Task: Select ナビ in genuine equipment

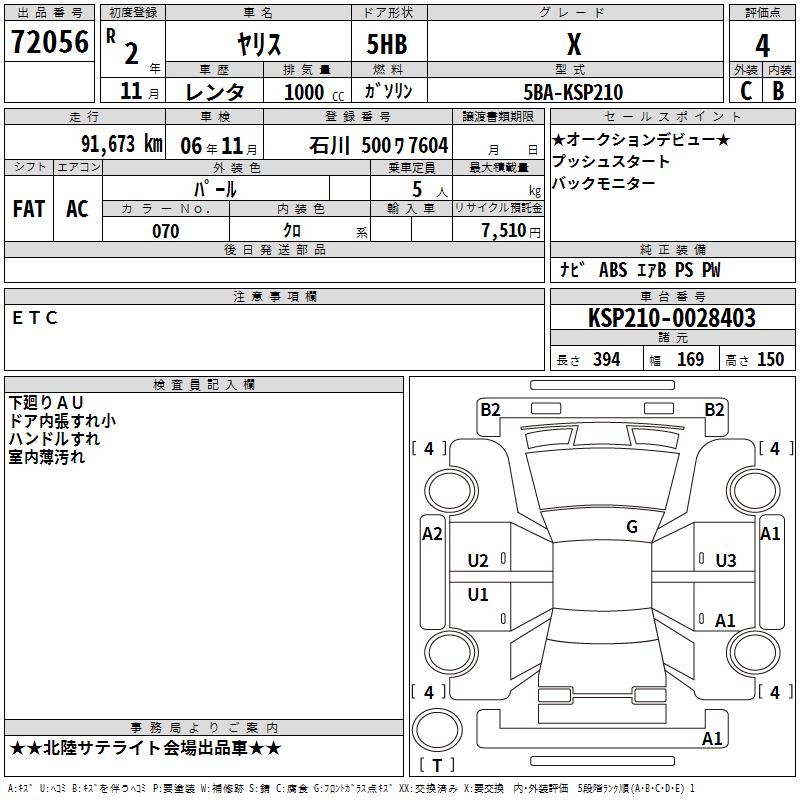Action: click(571, 269)
